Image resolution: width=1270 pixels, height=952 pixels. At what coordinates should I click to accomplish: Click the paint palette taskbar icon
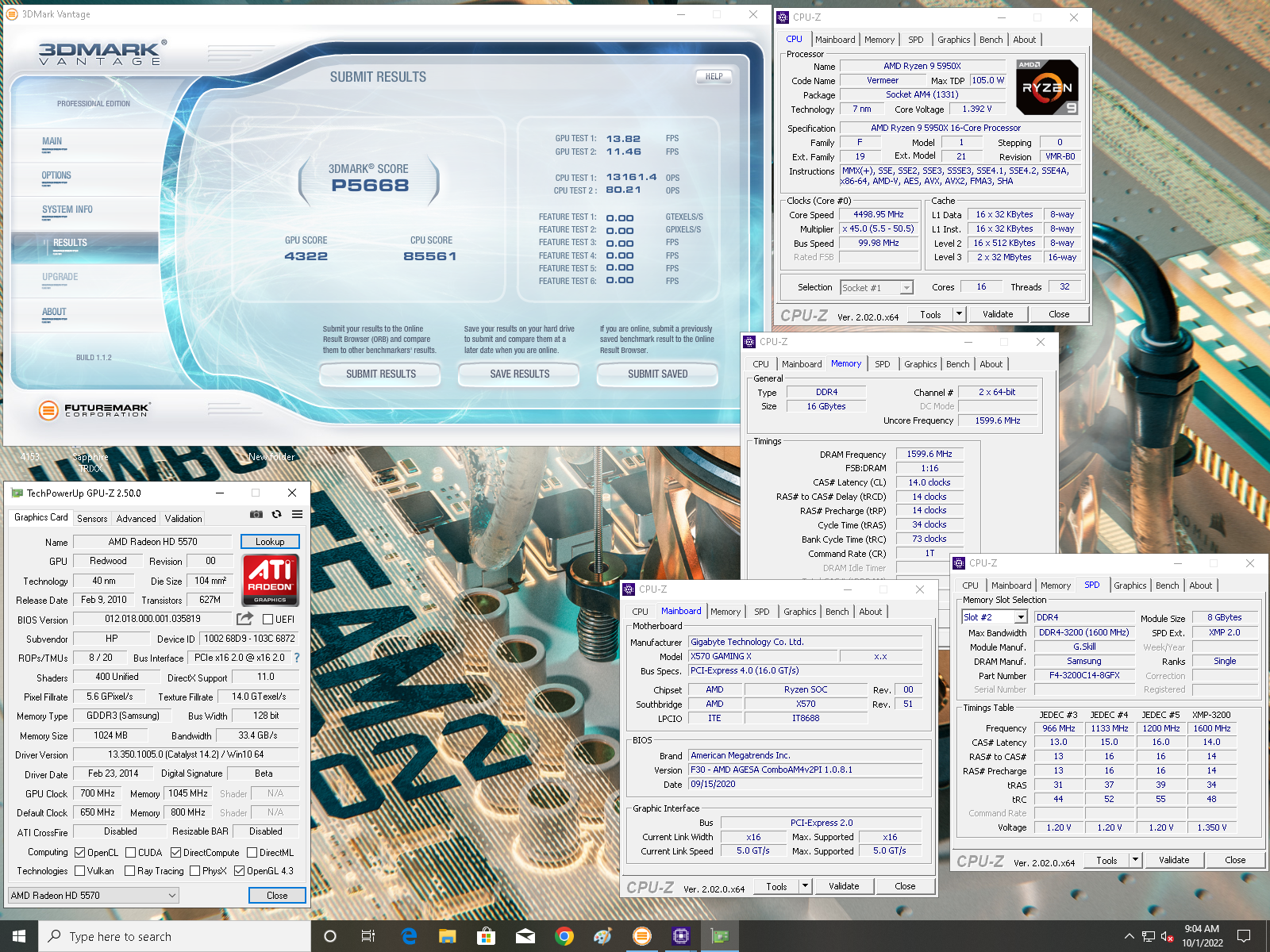[602, 936]
